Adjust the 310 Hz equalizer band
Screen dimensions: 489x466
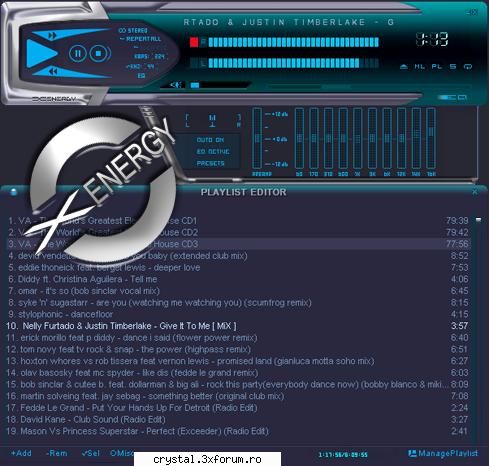(328, 138)
